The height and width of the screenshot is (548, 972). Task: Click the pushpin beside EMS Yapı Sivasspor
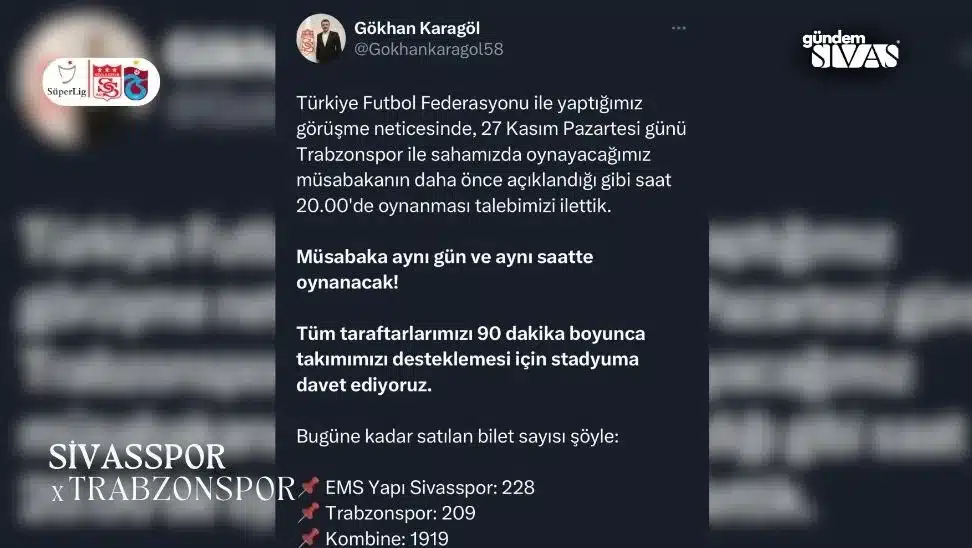pyautogui.click(x=309, y=487)
